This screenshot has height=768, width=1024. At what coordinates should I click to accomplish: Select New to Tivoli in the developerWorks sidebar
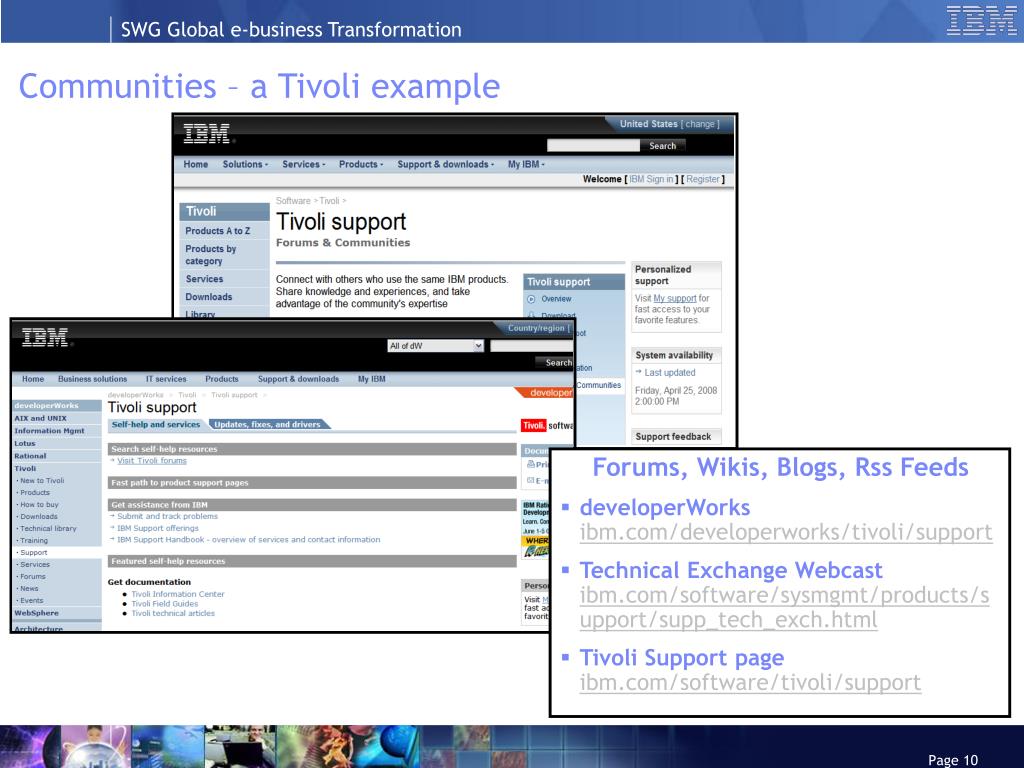42,481
